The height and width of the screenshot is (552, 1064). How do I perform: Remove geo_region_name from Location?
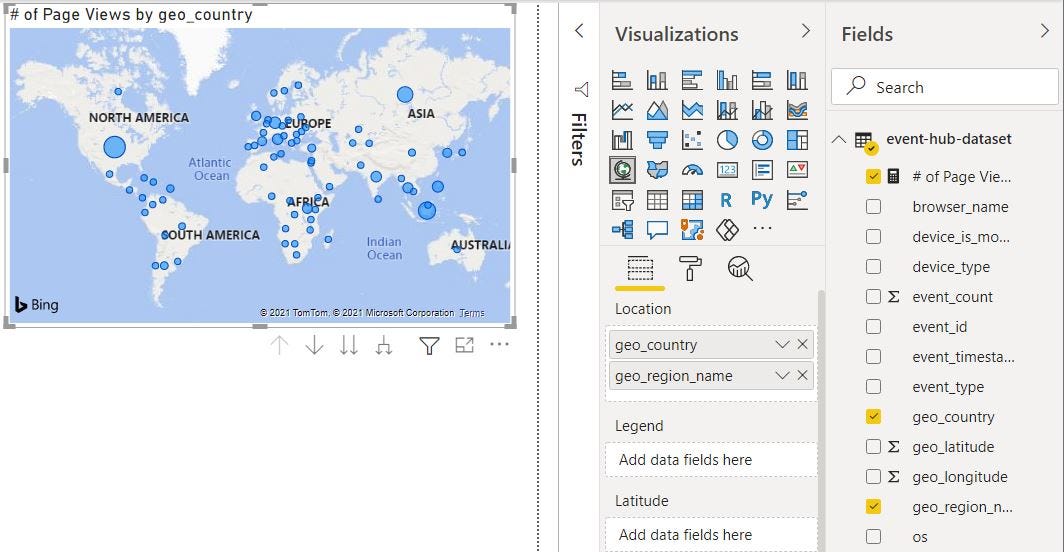(802, 376)
